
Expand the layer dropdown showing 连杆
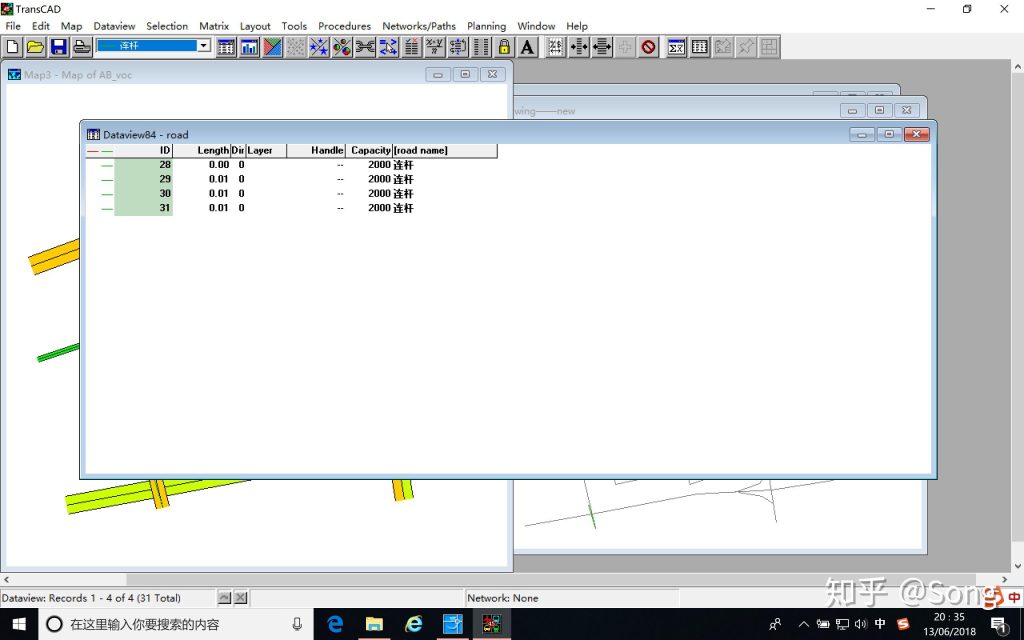204,46
